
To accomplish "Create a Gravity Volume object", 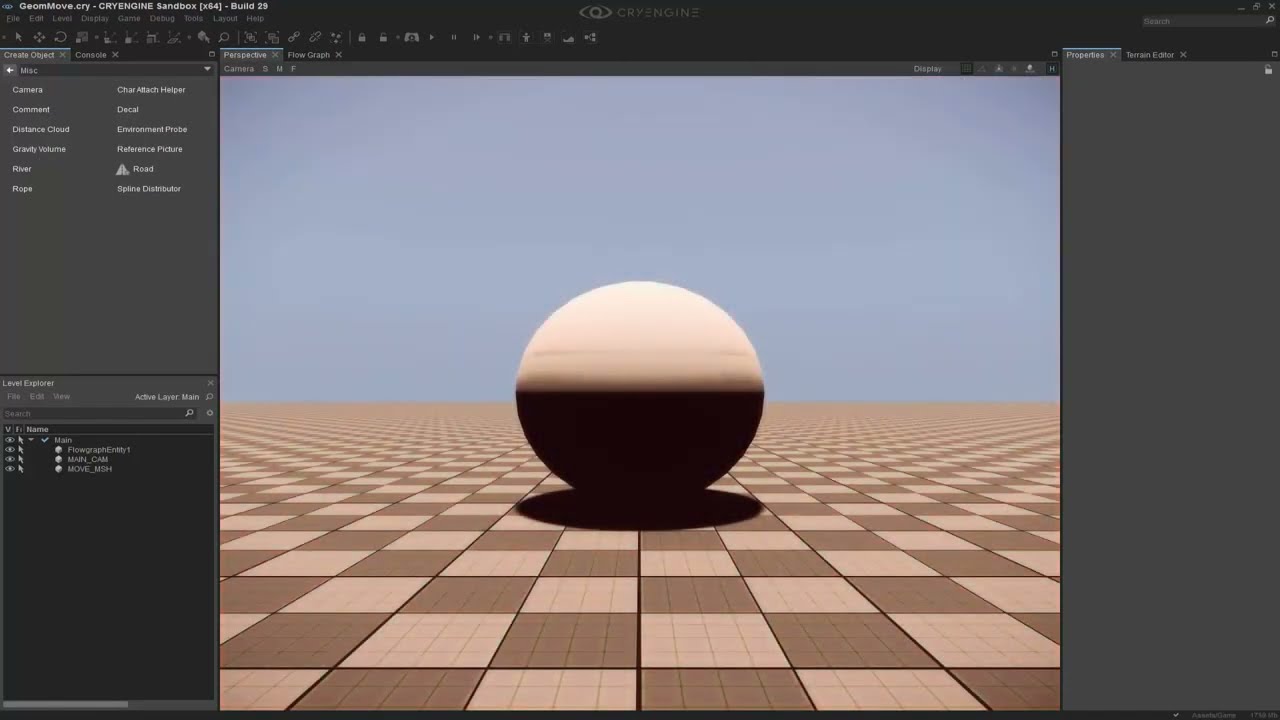I will [39, 149].
